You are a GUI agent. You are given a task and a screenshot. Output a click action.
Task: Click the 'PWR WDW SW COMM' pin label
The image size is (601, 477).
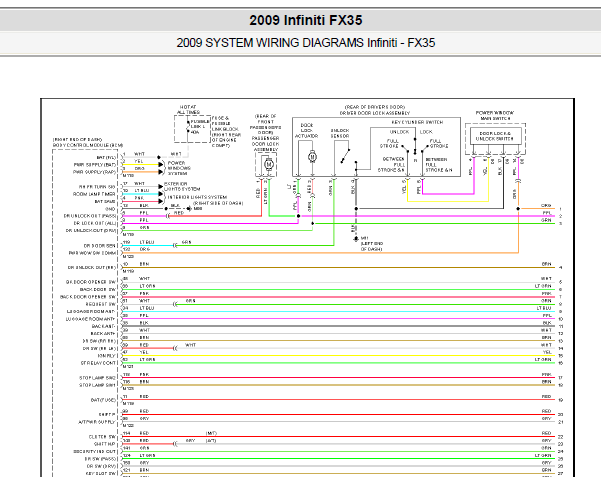[x=92, y=253]
